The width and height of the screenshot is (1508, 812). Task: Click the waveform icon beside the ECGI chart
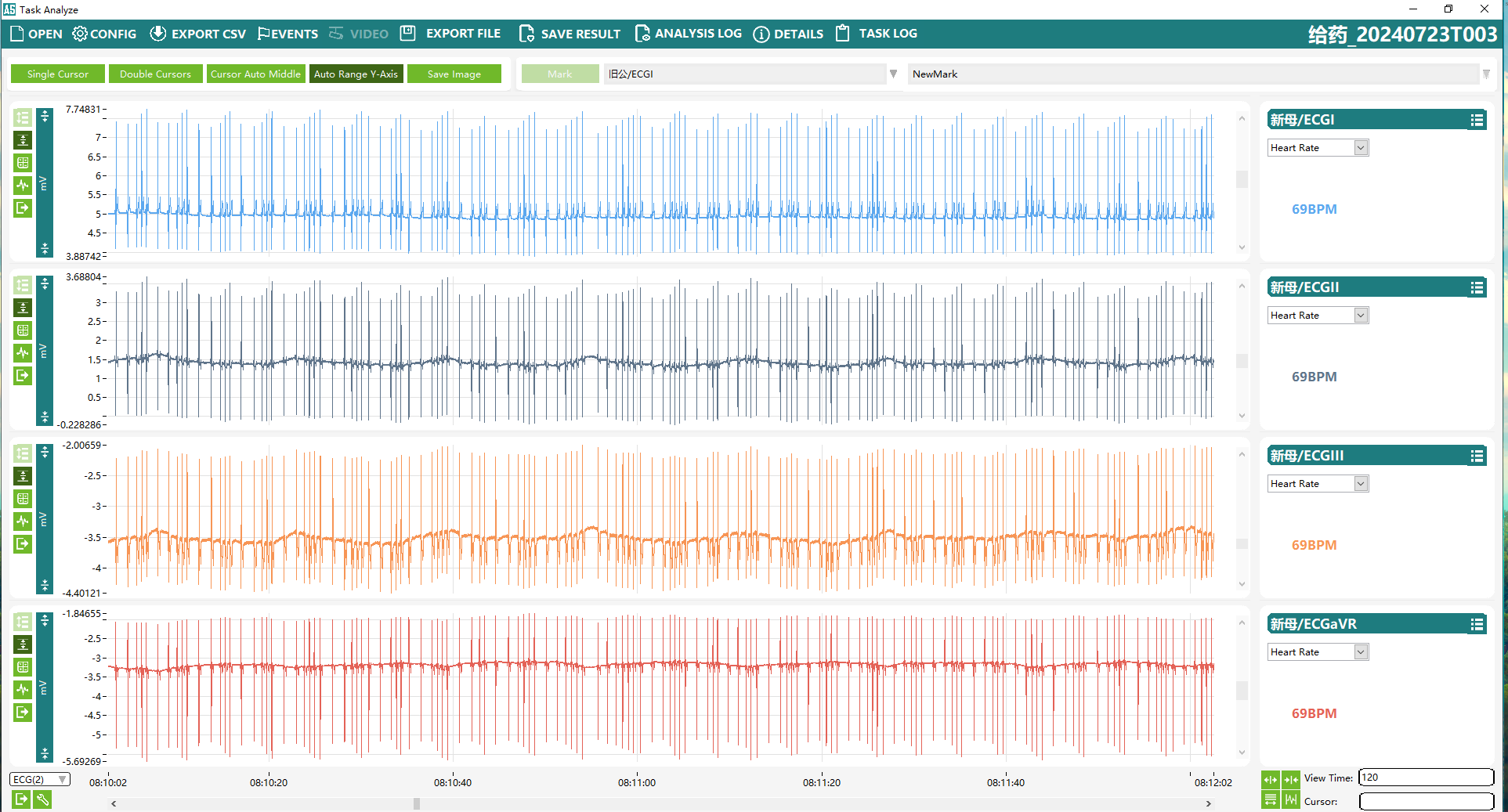(23, 186)
